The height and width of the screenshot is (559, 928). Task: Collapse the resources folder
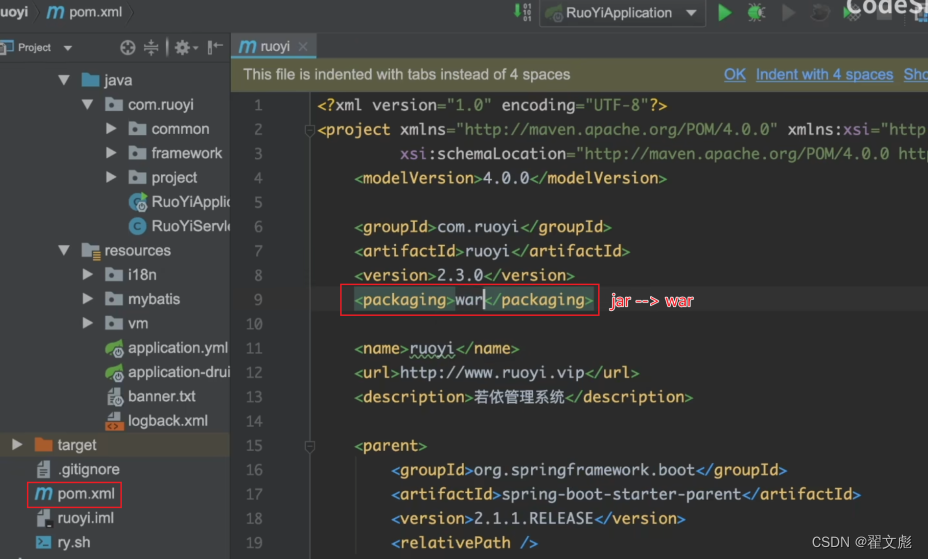64,251
